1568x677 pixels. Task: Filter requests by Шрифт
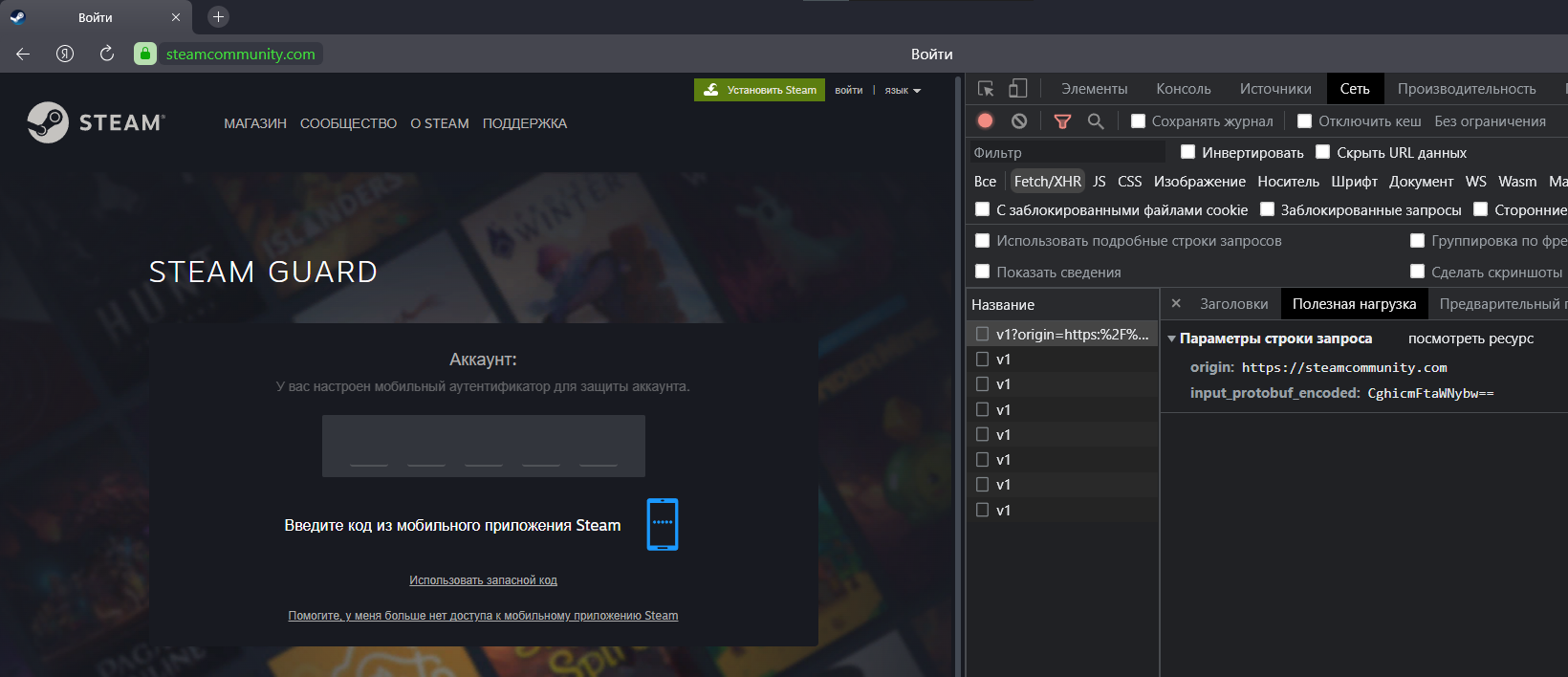point(1354,182)
